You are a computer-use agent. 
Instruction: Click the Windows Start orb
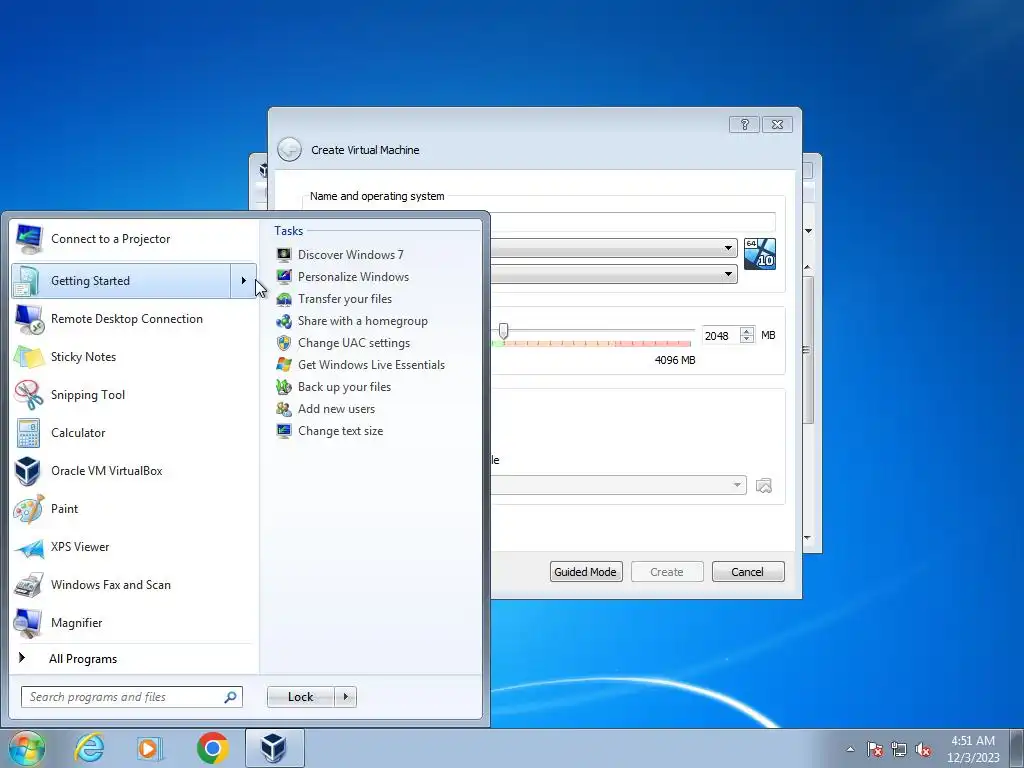pos(27,748)
